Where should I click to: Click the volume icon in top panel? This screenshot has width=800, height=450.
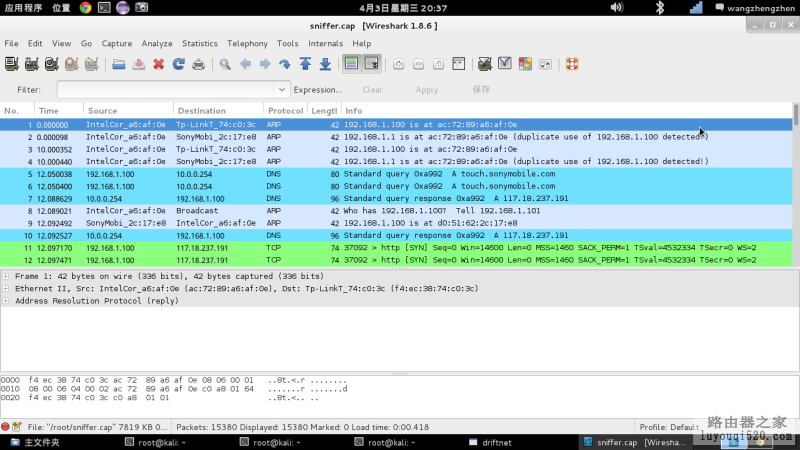pyautogui.click(x=617, y=8)
